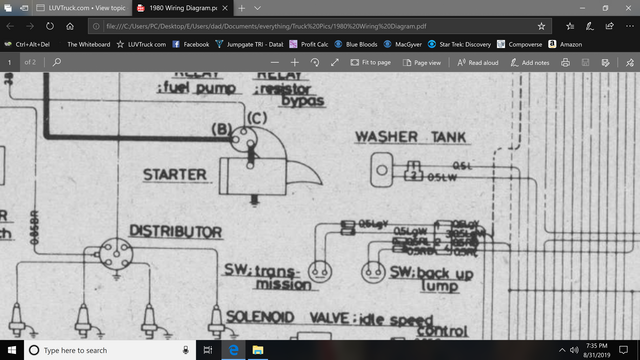Image resolution: width=640 pixels, height=360 pixels.
Task: Enter full-screen PDF view
Action: [x=335, y=62]
